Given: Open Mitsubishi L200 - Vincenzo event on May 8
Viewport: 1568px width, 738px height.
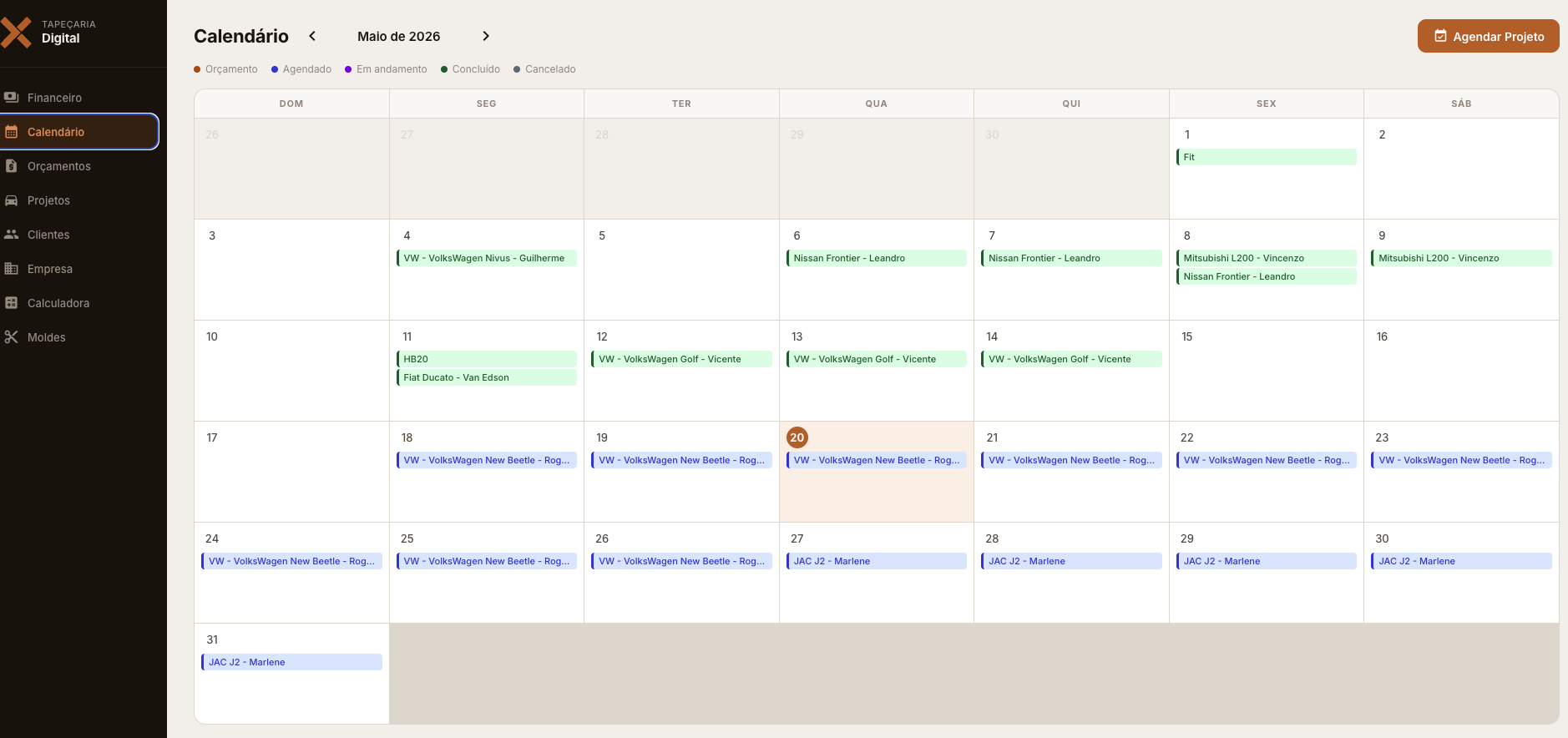Looking at the screenshot, I should tap(1266, 258).
